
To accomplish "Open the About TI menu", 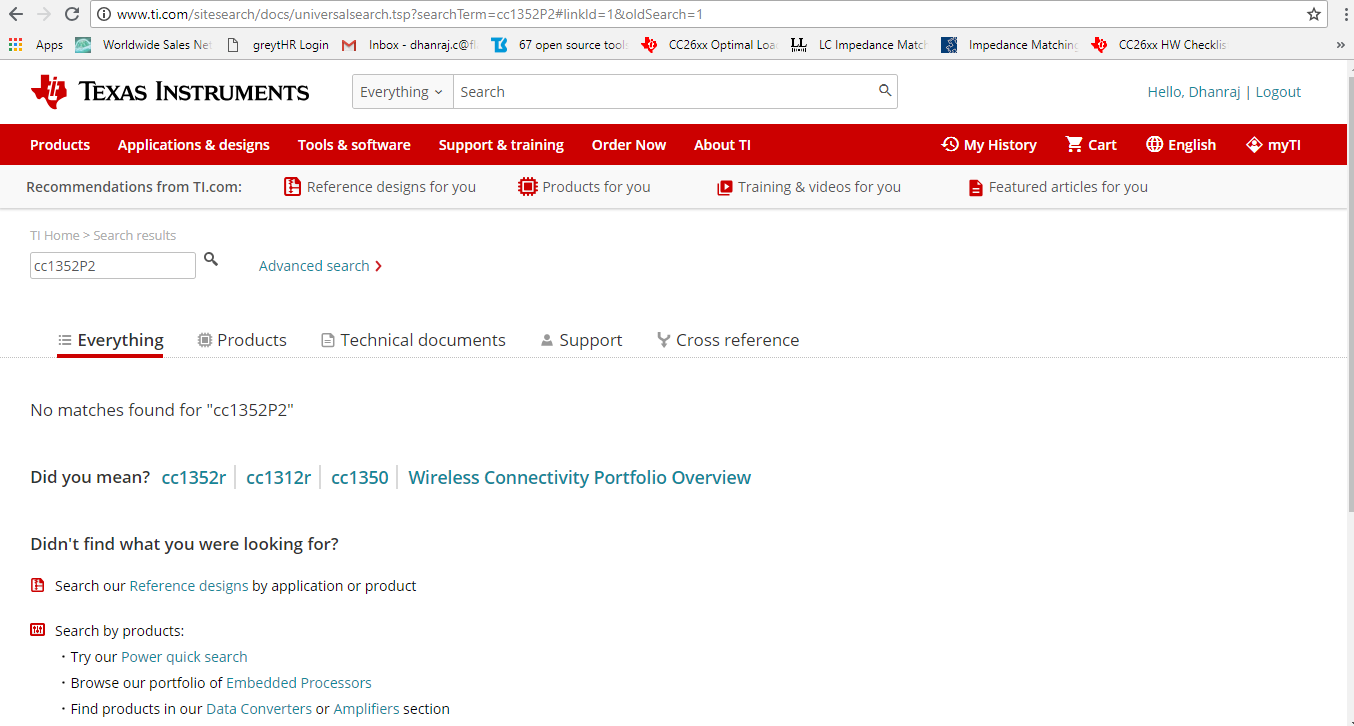I will coord(722,145).
